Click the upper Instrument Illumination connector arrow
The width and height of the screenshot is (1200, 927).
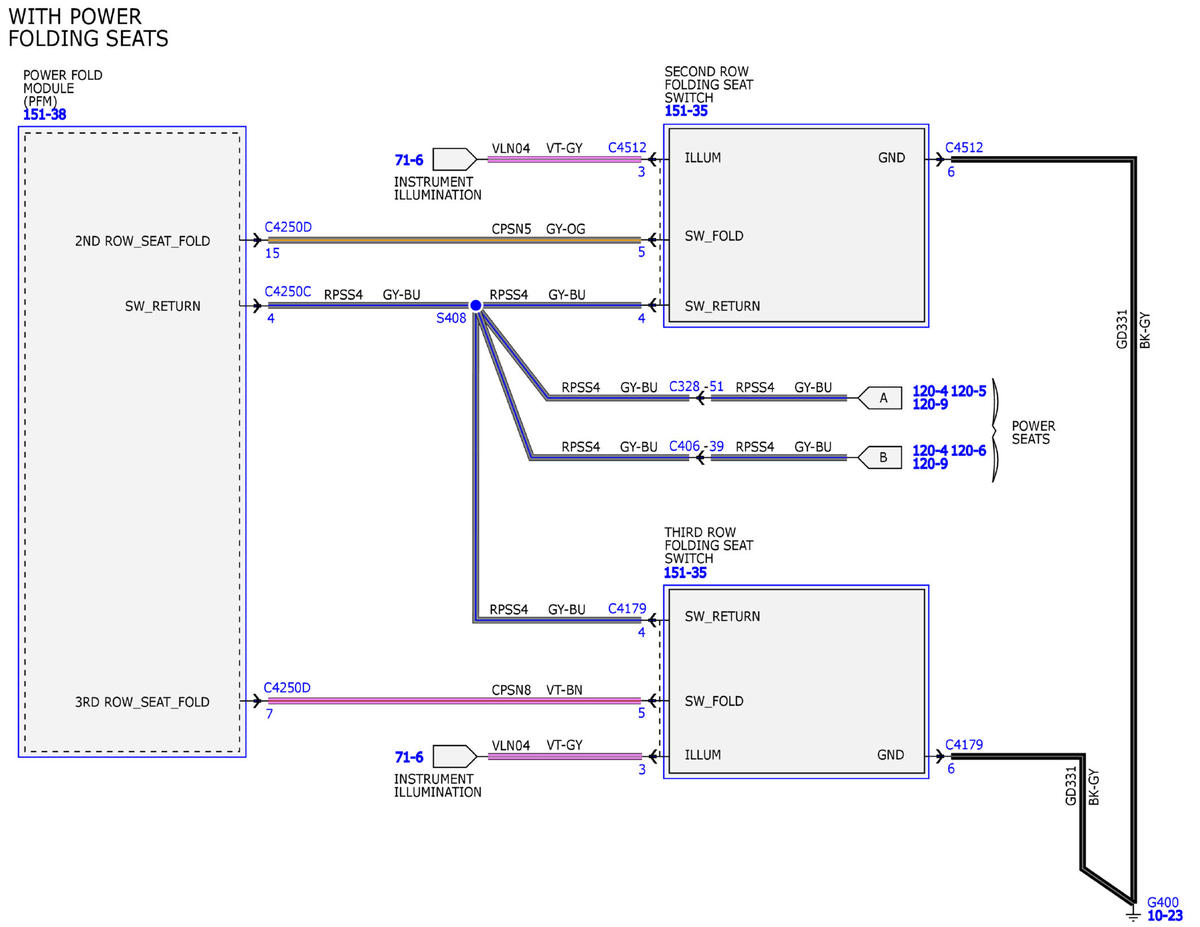455,158
